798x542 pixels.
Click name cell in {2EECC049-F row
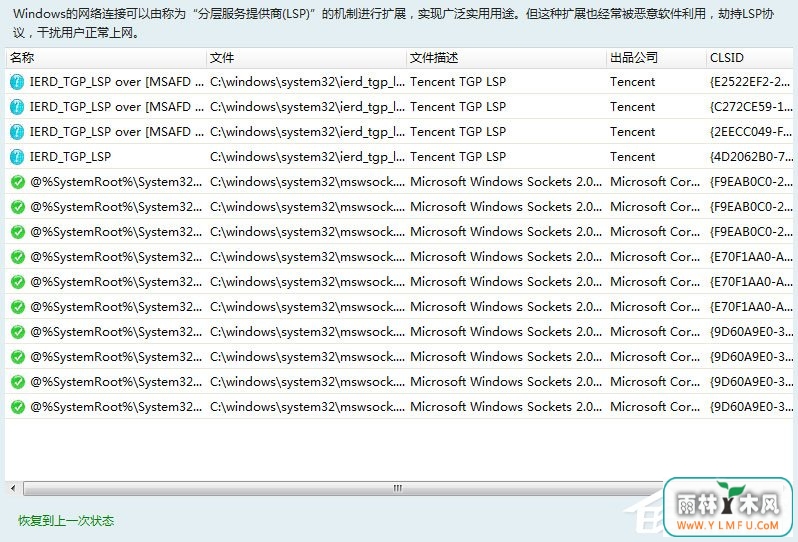(117, 132)
